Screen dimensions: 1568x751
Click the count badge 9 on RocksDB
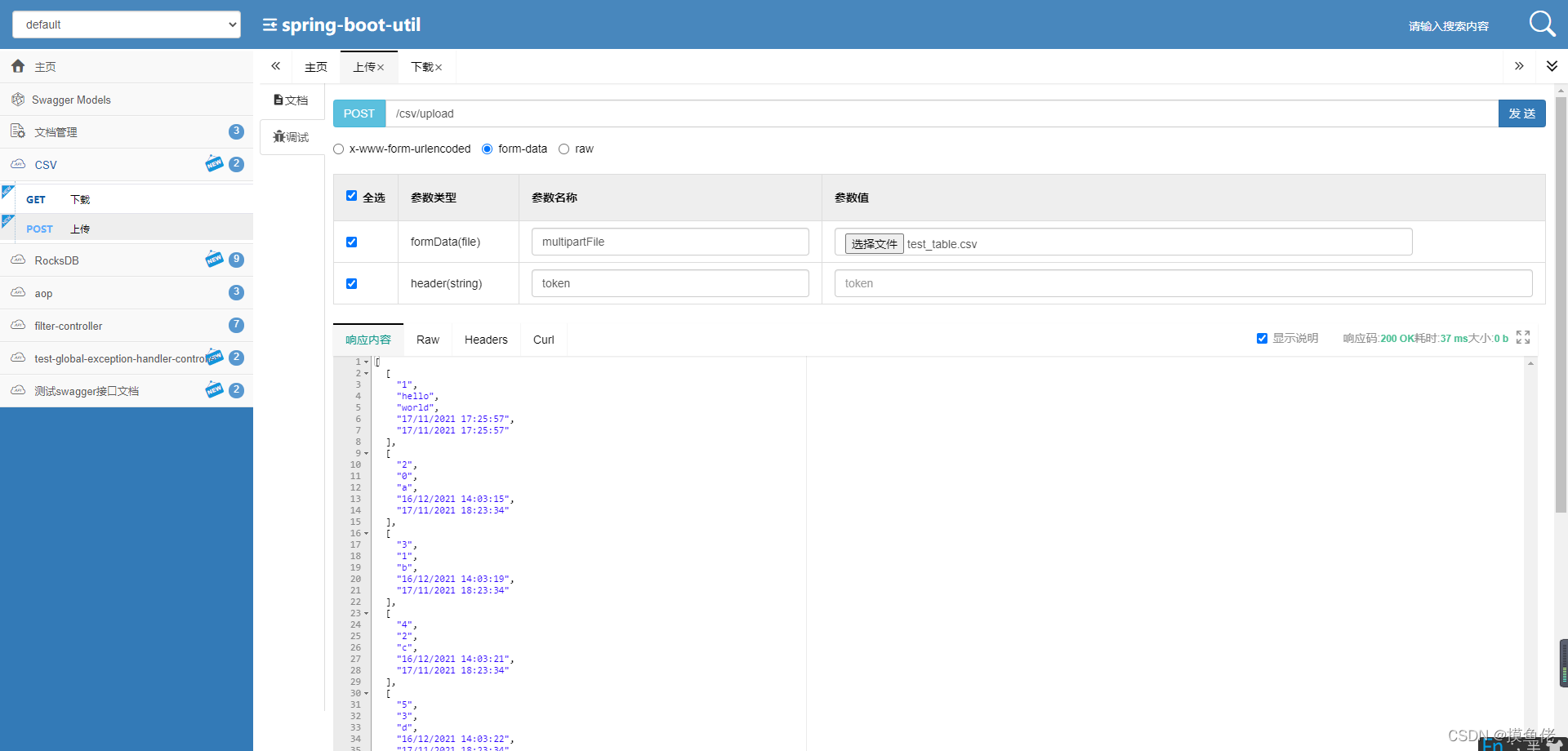(236, 260)
